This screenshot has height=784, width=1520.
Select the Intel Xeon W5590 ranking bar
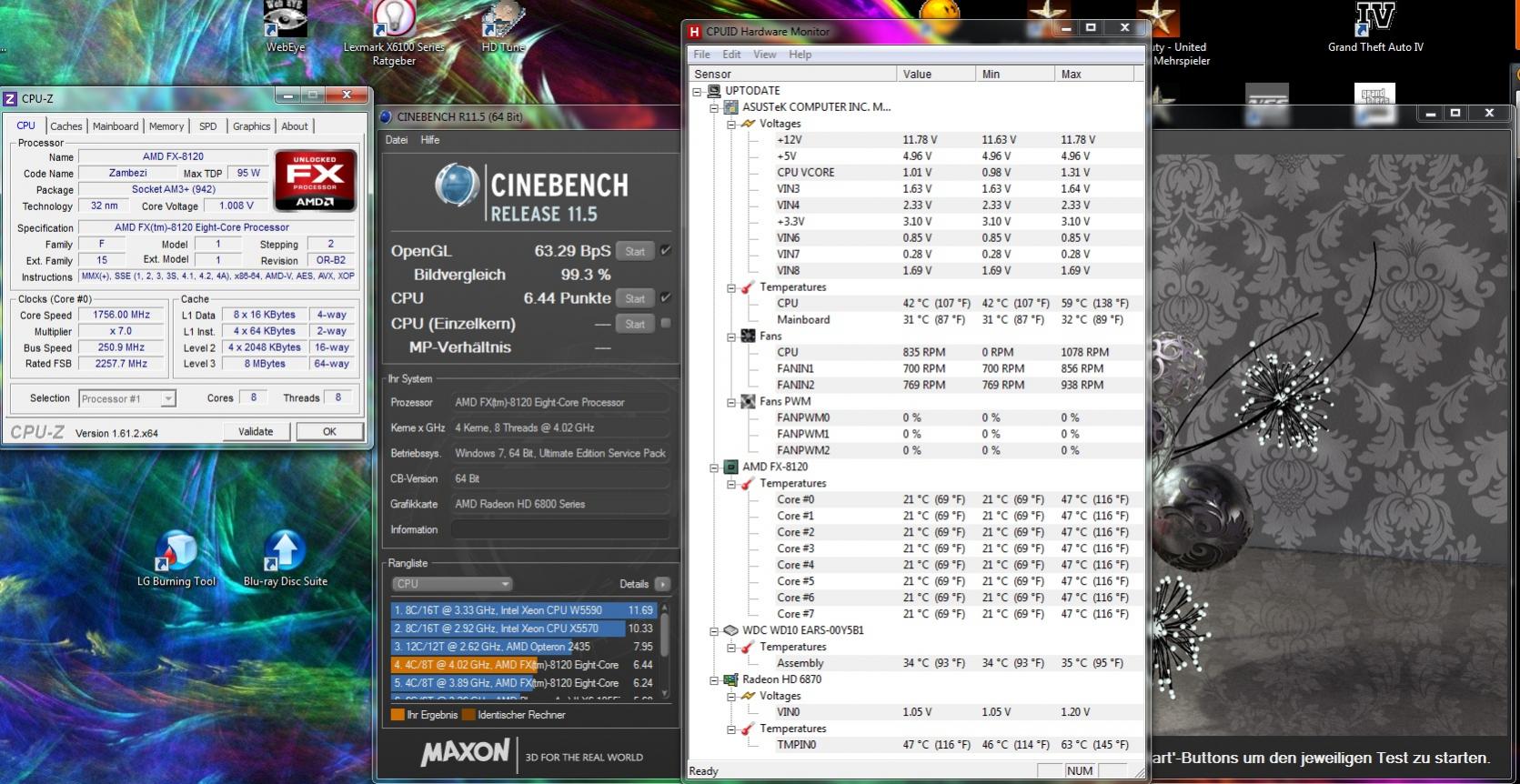[524, 610]
